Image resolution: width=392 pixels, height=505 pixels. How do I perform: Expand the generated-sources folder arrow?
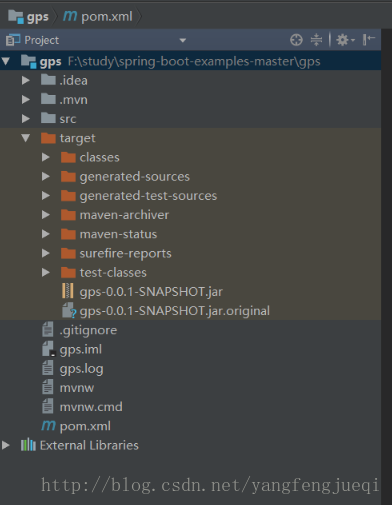pos(46,176)
